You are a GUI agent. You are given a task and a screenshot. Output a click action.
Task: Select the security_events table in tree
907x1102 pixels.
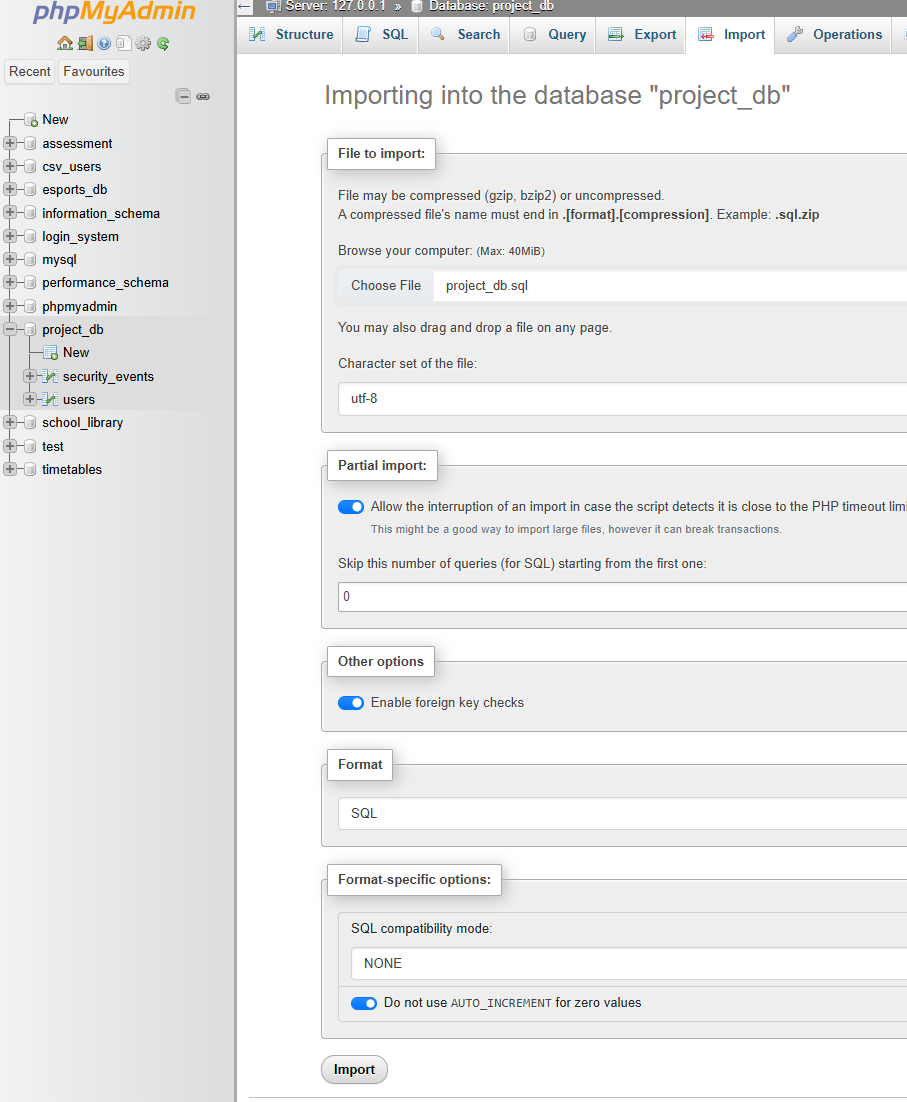108,377
